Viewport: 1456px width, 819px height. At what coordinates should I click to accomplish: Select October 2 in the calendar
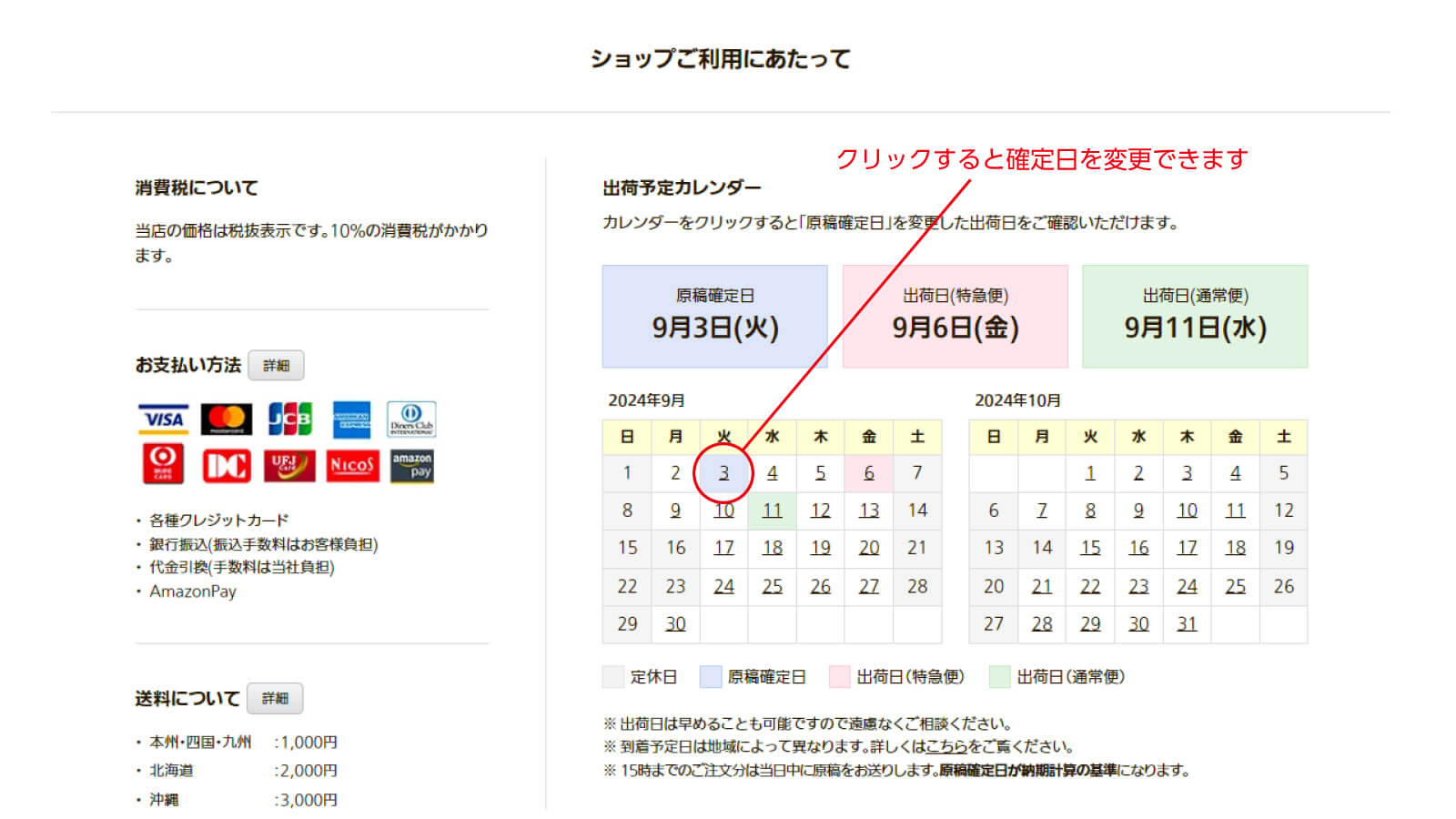point(1138,473)
